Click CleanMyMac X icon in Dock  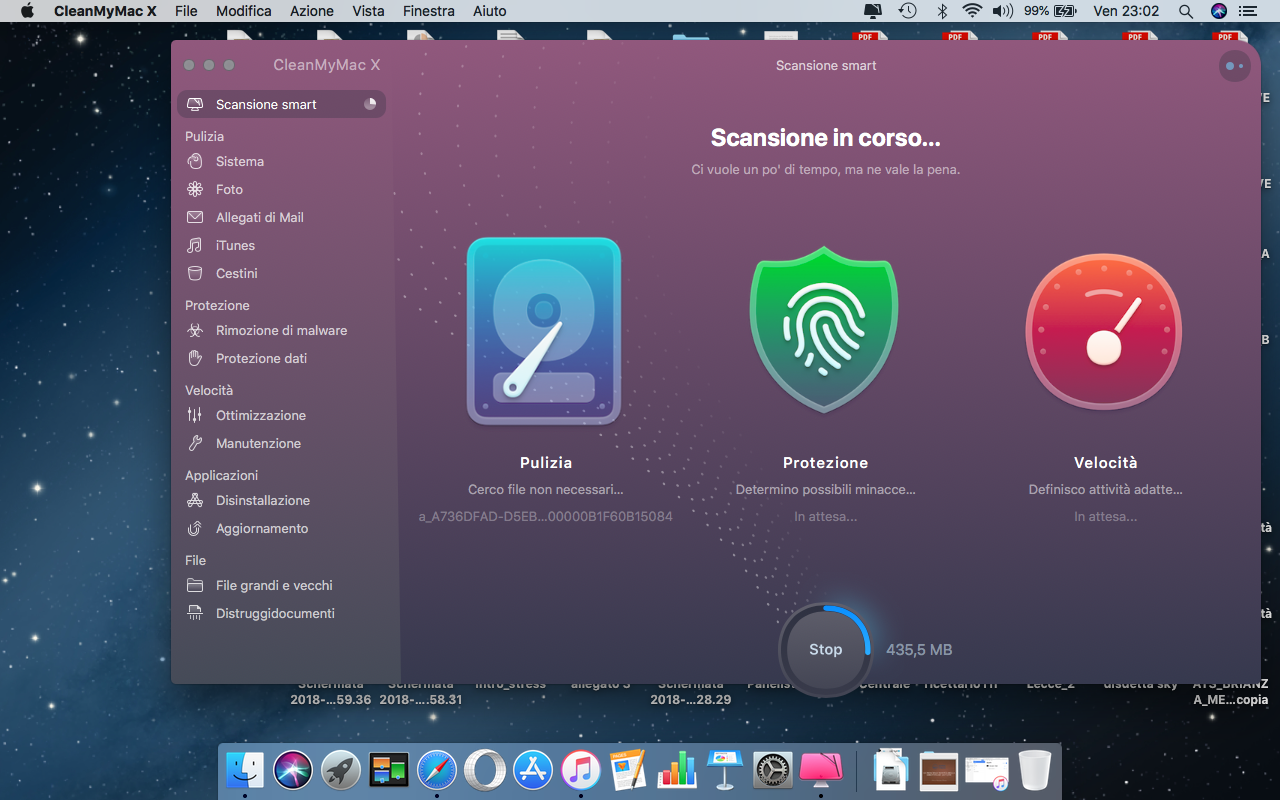click(x=821, y=770)
